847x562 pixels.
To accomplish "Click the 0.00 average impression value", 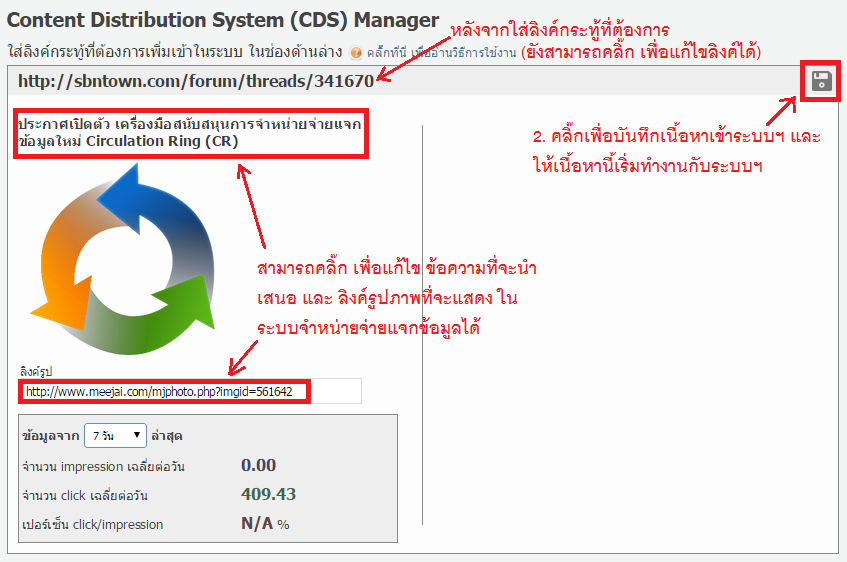I will [258, 466].
